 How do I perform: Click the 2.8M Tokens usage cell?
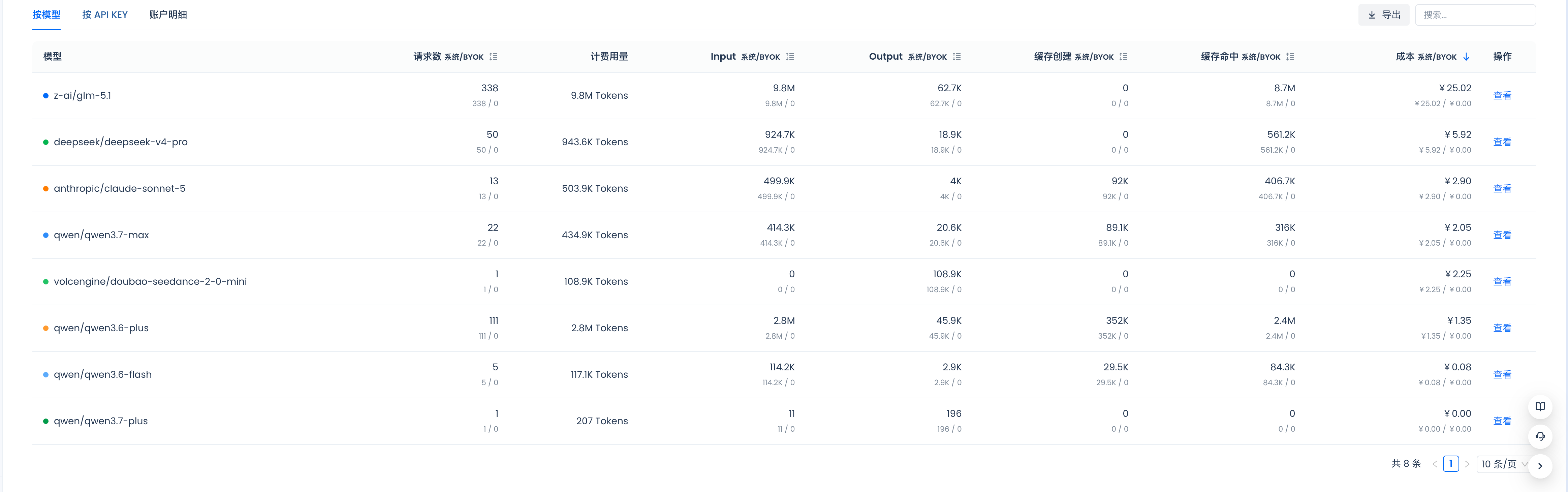pyautogui.click(x=600, y=328)
